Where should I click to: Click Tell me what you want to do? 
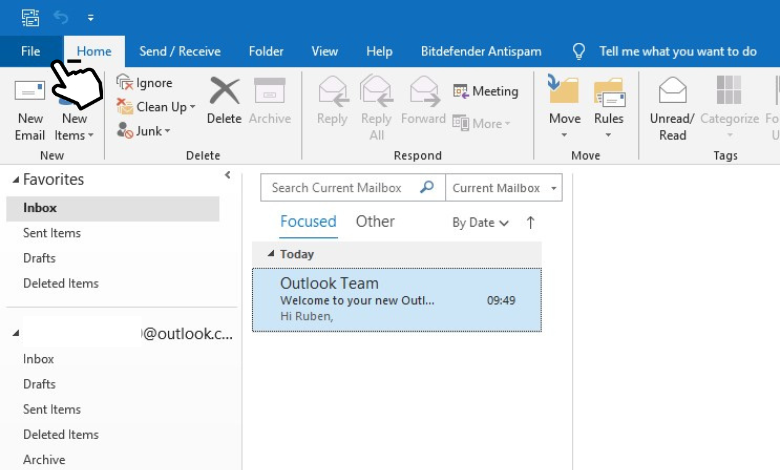pos(678,51)
